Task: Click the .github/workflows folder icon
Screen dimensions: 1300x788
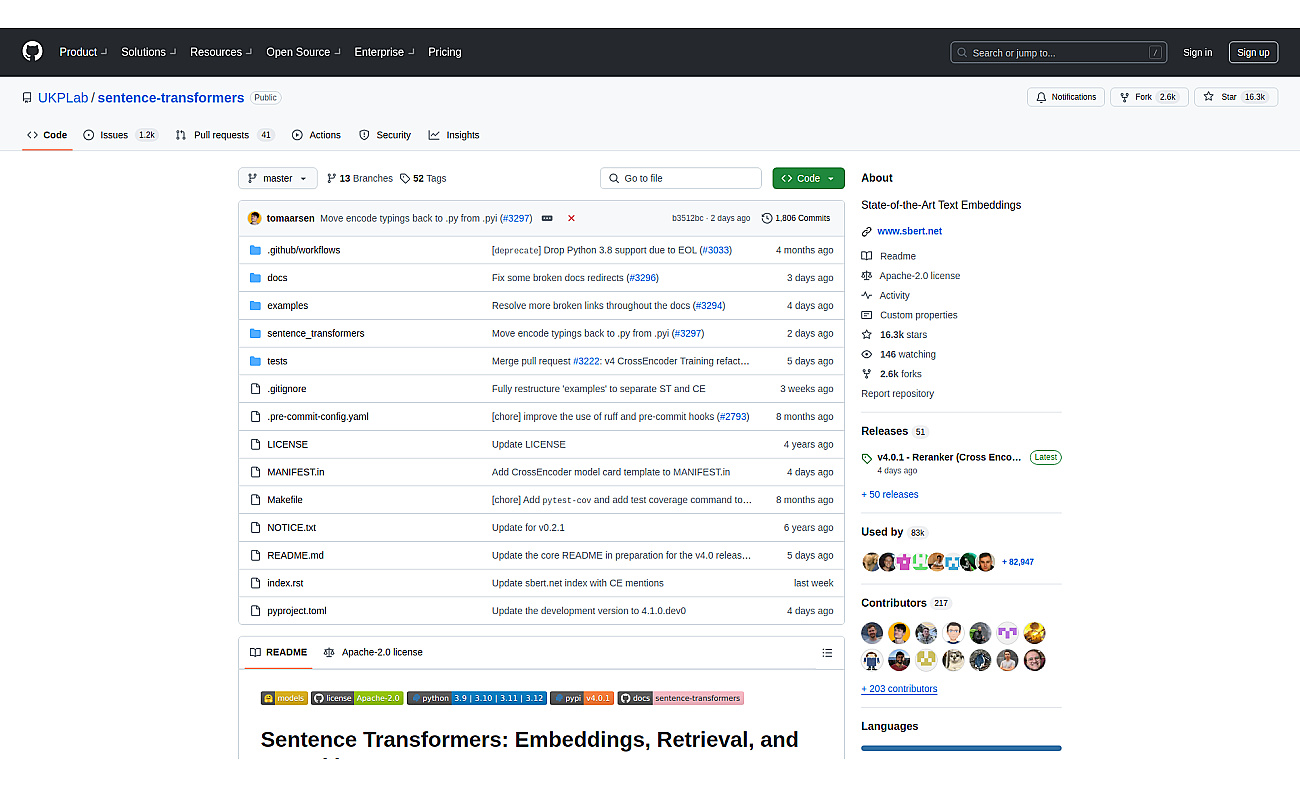Action: click(256, 250)
